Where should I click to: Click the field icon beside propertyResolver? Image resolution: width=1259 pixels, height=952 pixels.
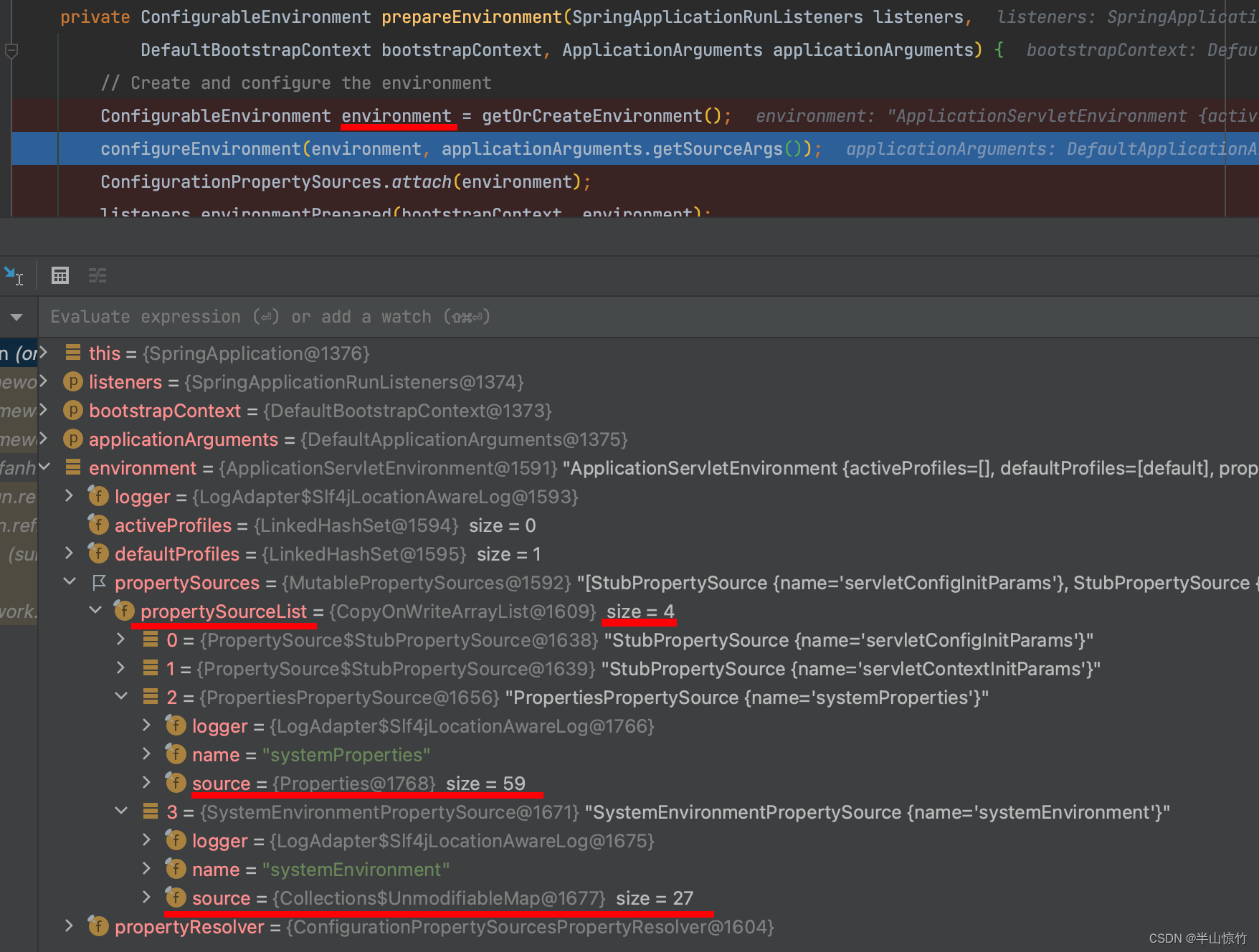tap(98, 926)
